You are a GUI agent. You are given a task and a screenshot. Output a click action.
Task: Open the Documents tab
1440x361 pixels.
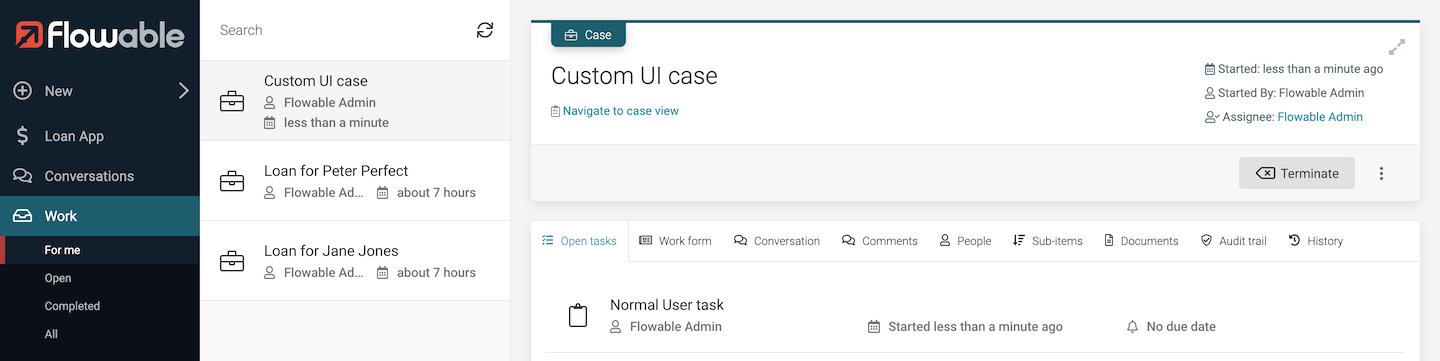tap(1141, 241)
